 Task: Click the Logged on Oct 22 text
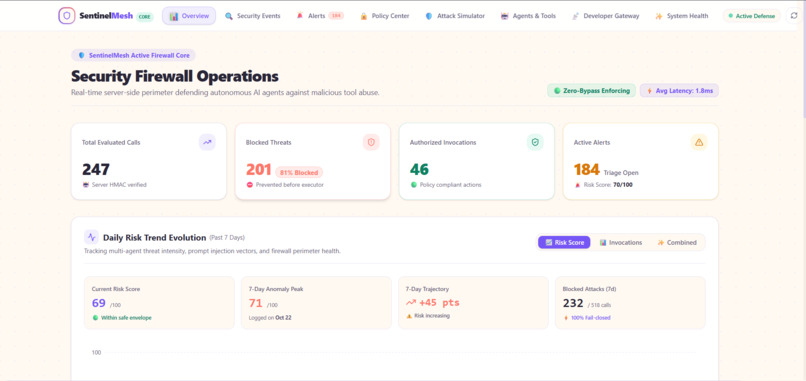click(270, 318)
